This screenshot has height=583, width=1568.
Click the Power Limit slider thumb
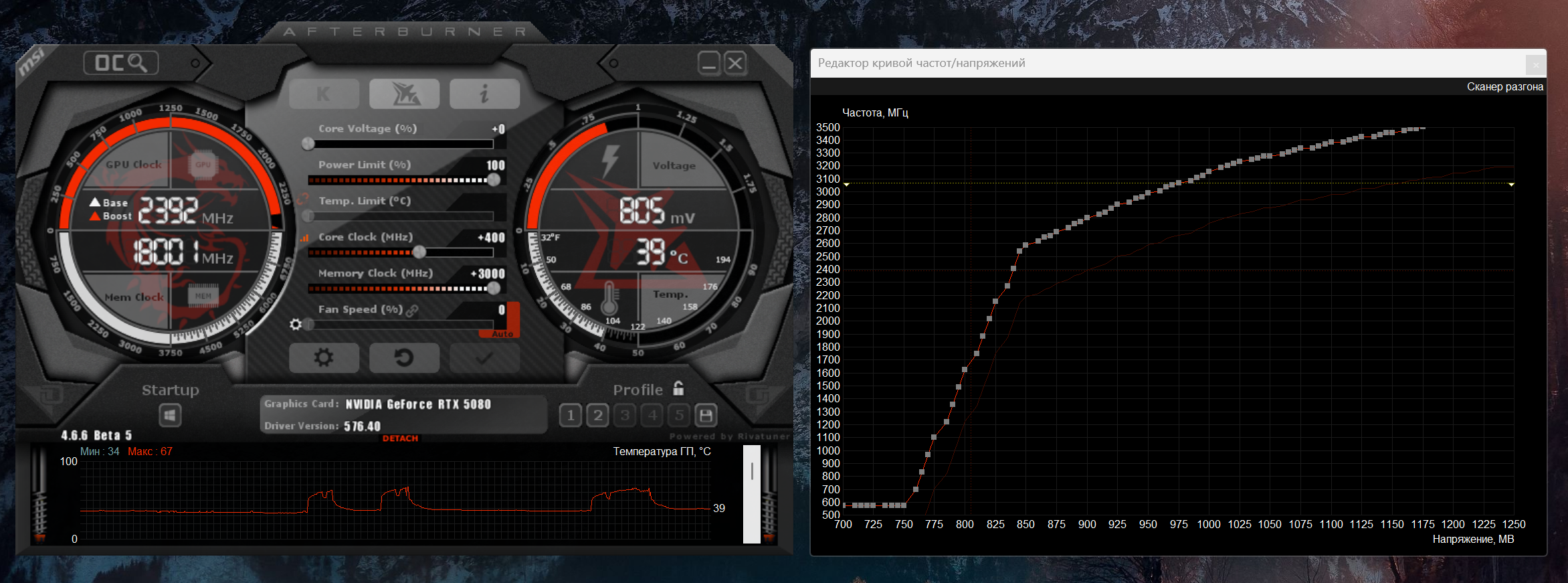point(494,179)
